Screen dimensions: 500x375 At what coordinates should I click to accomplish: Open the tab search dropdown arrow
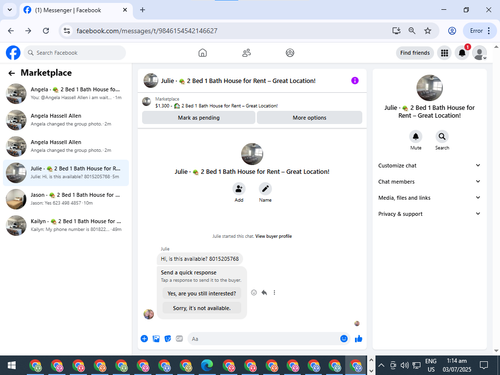pyautogui.click(x=10, y=10)
